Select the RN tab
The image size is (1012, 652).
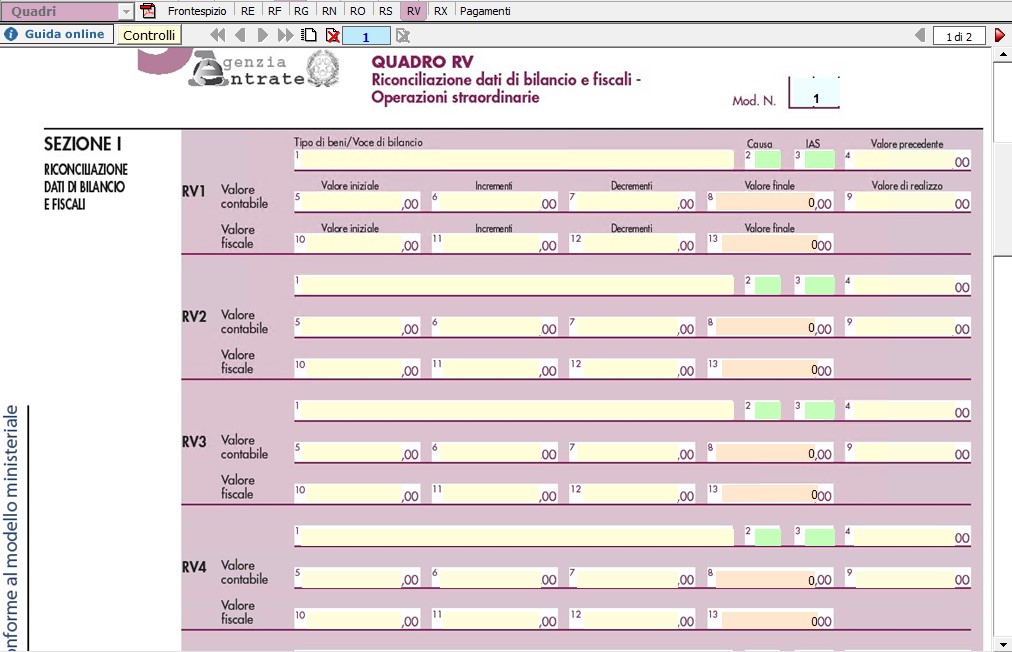click(329, 11)
